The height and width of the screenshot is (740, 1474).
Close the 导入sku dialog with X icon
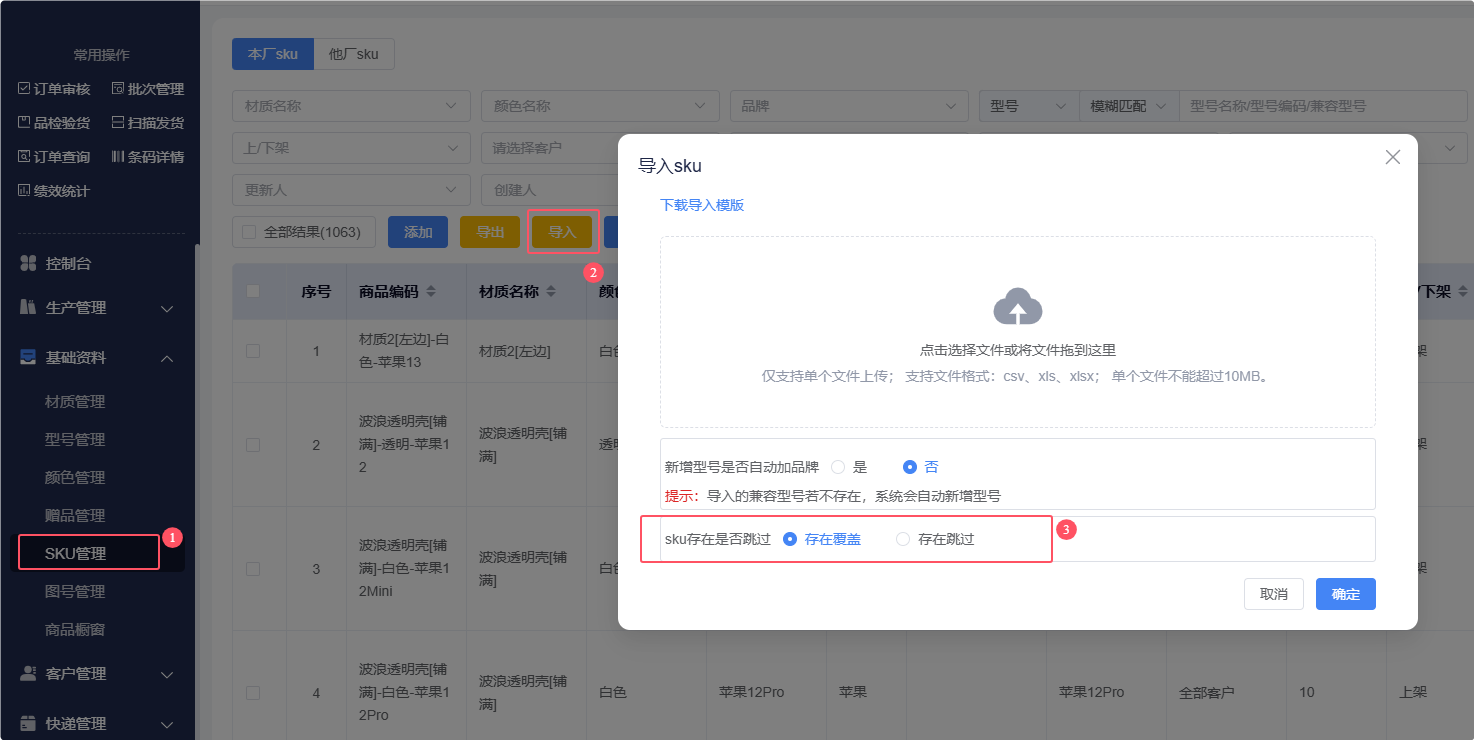click(x=1392, y=157)
